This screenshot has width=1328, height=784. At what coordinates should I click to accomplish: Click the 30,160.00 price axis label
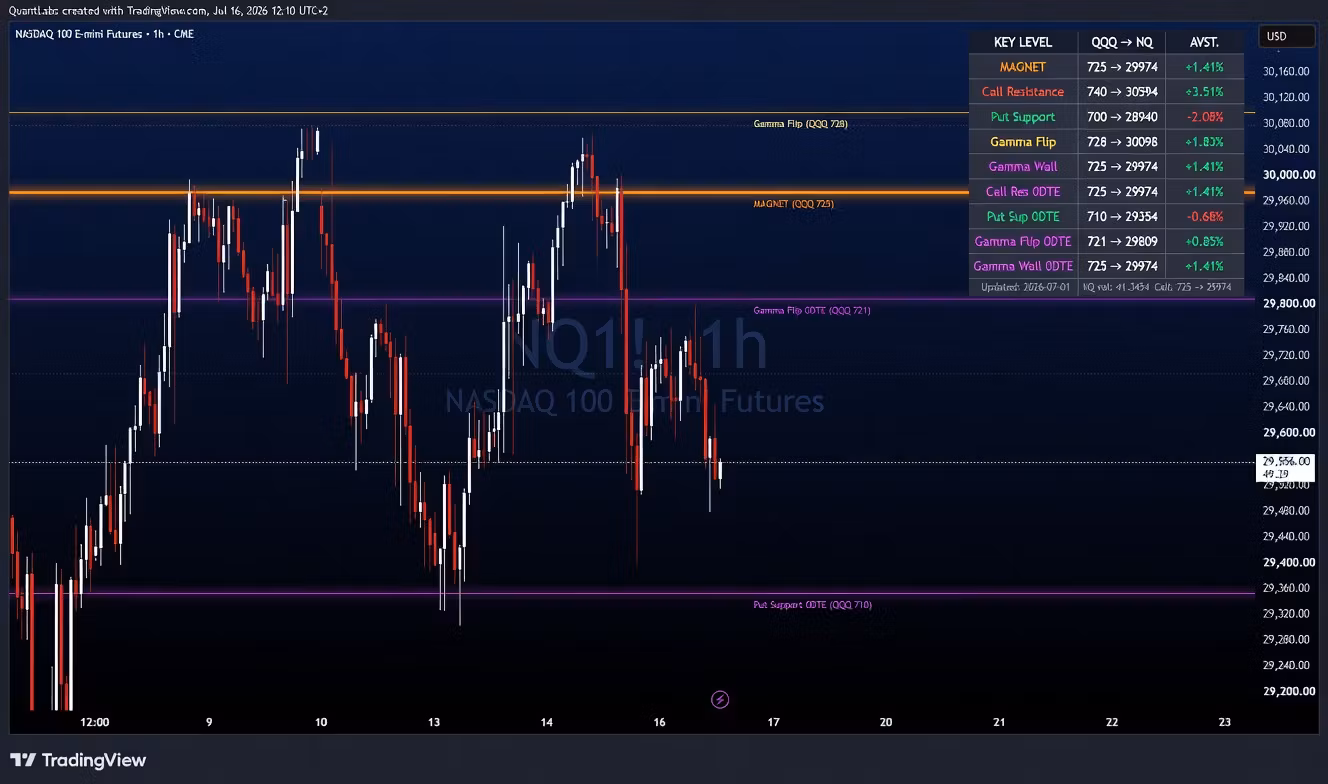pyautogui.click(x=1286, y=71)
